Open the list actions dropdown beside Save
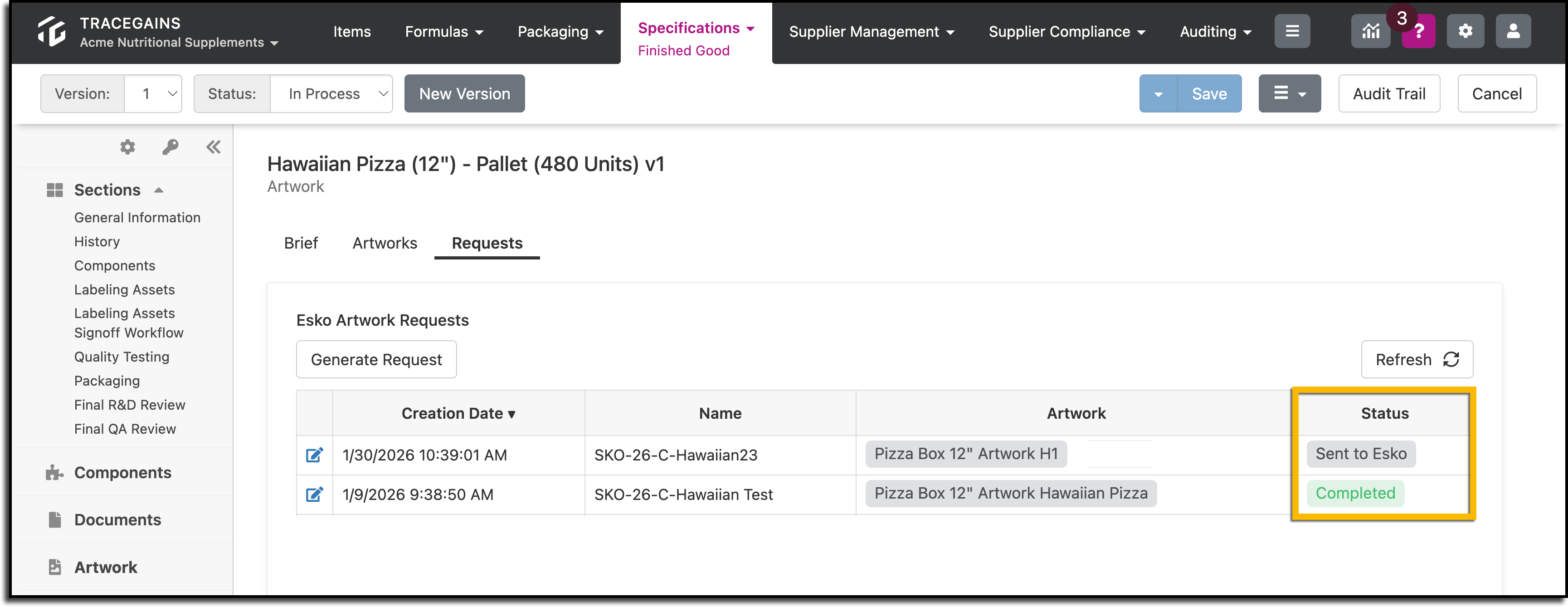The width and height of the screenshot is (1568, 607). tap(1290, 94)
